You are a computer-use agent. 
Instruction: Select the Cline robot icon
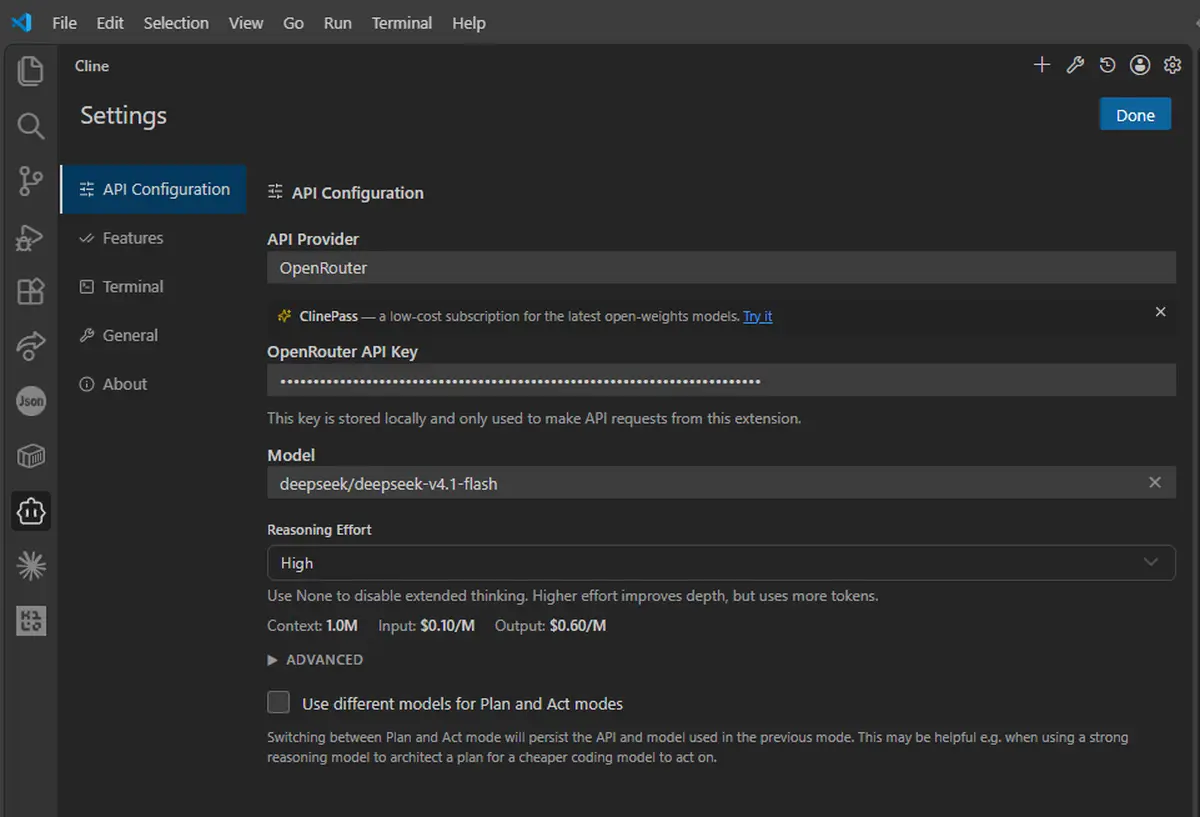click(31, 511)
